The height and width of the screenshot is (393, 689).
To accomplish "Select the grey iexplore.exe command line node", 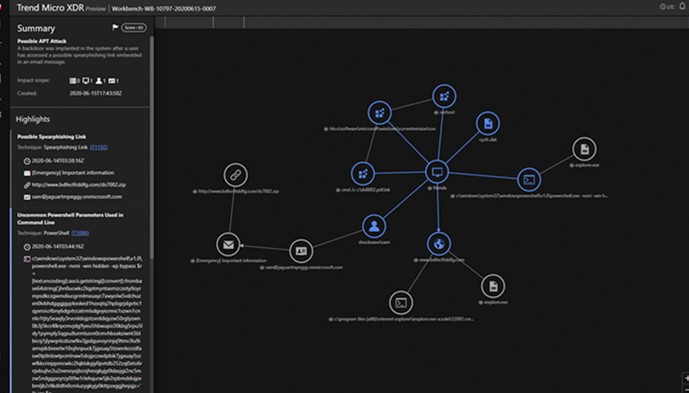I will coord(401,303).
